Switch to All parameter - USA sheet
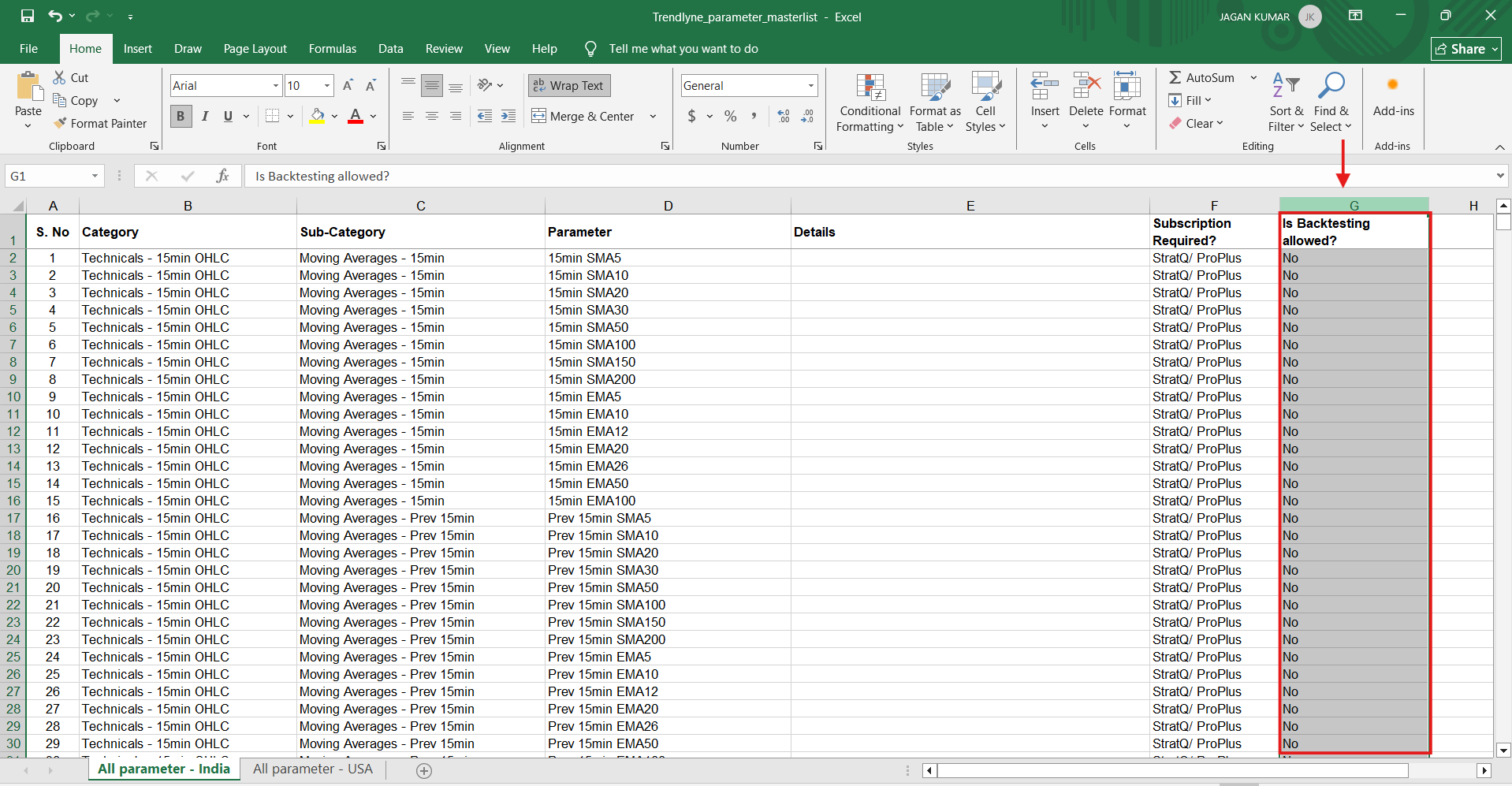Screen dimensions: 1512x786 (x=312, y=769)
